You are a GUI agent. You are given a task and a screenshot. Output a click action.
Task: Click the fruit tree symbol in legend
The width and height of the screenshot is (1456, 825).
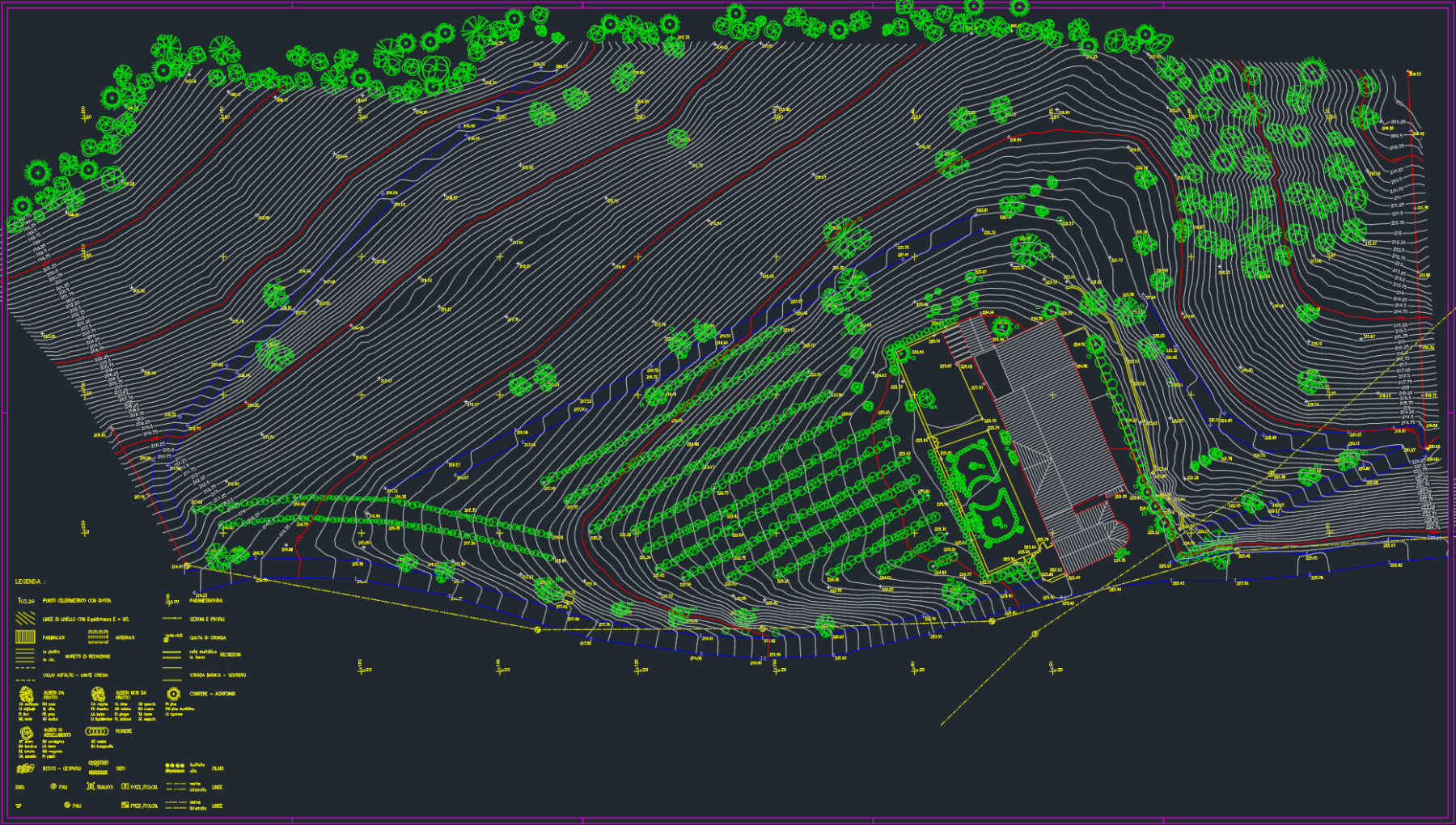click(26, 694)
